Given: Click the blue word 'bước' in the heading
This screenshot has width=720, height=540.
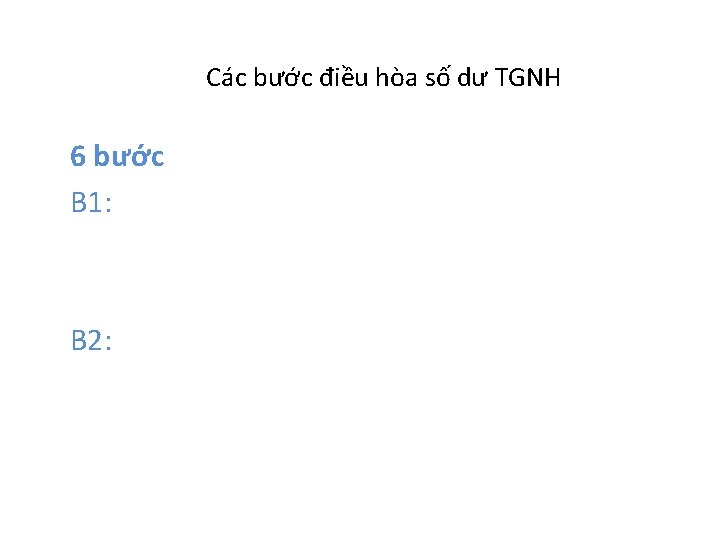Looking at the screenshot, I should point(129,156).
